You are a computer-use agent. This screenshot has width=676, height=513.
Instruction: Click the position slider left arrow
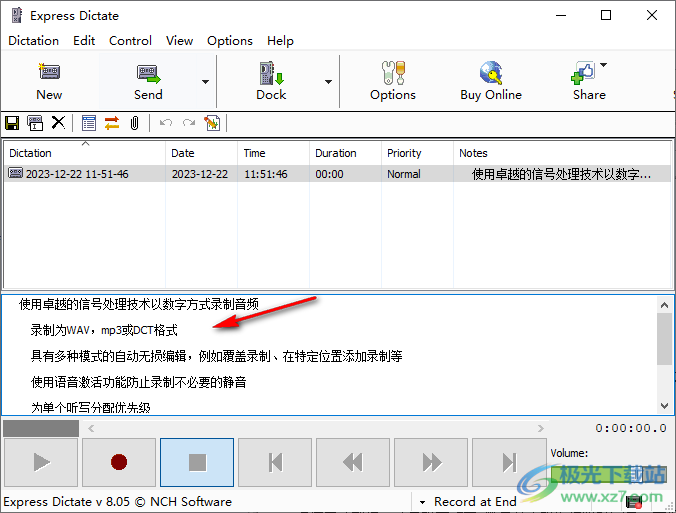pyautogui.click(x=91, y=429)
